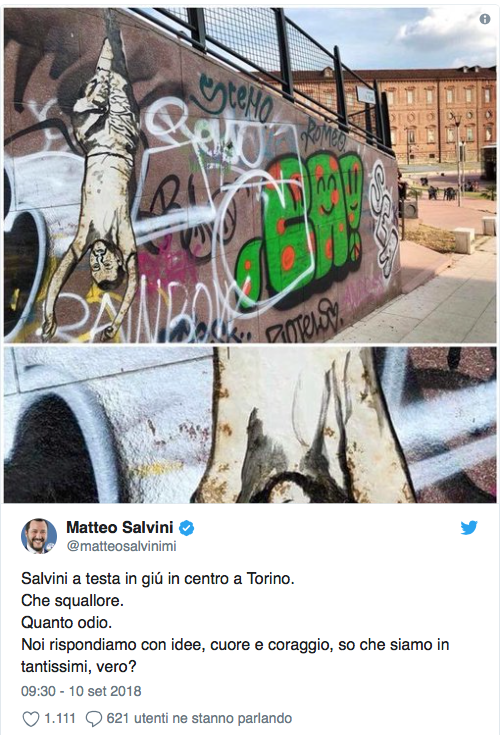Open the close-up graffiti photo below
The image size is (502, 735).
coord(250,425)
